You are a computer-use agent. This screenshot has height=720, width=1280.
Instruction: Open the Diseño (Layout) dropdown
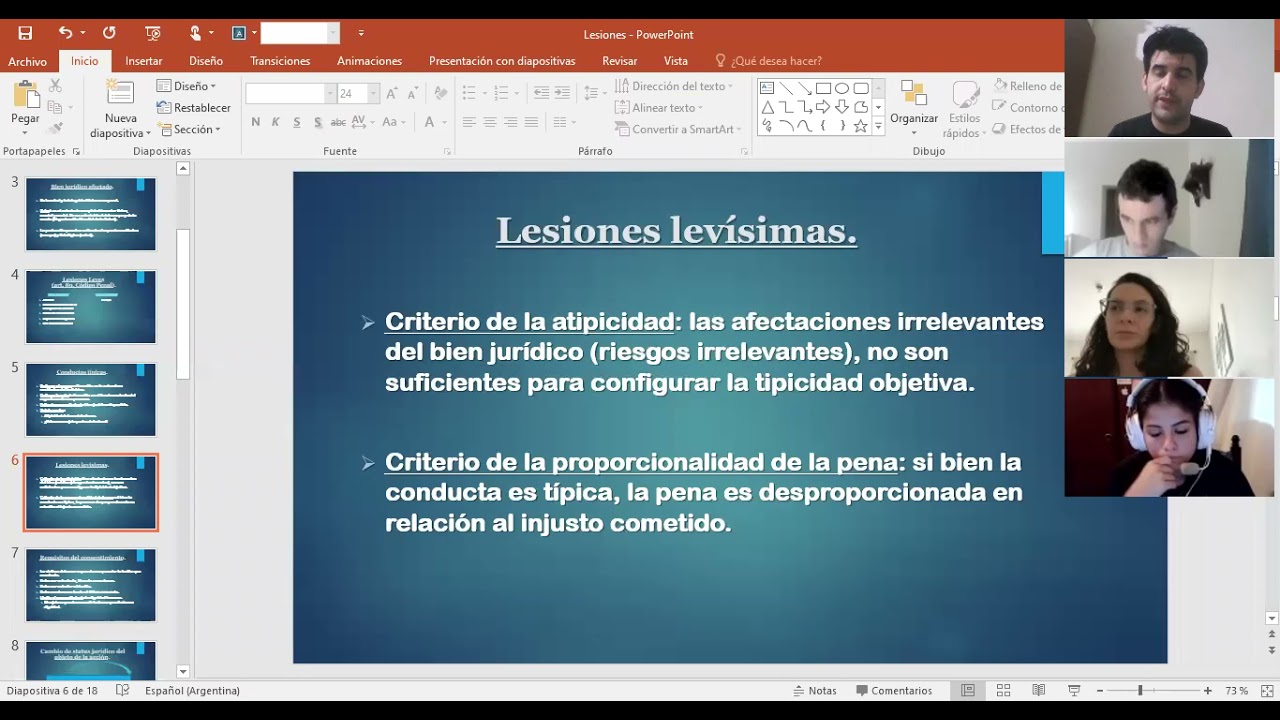click(x=186, y=86)
